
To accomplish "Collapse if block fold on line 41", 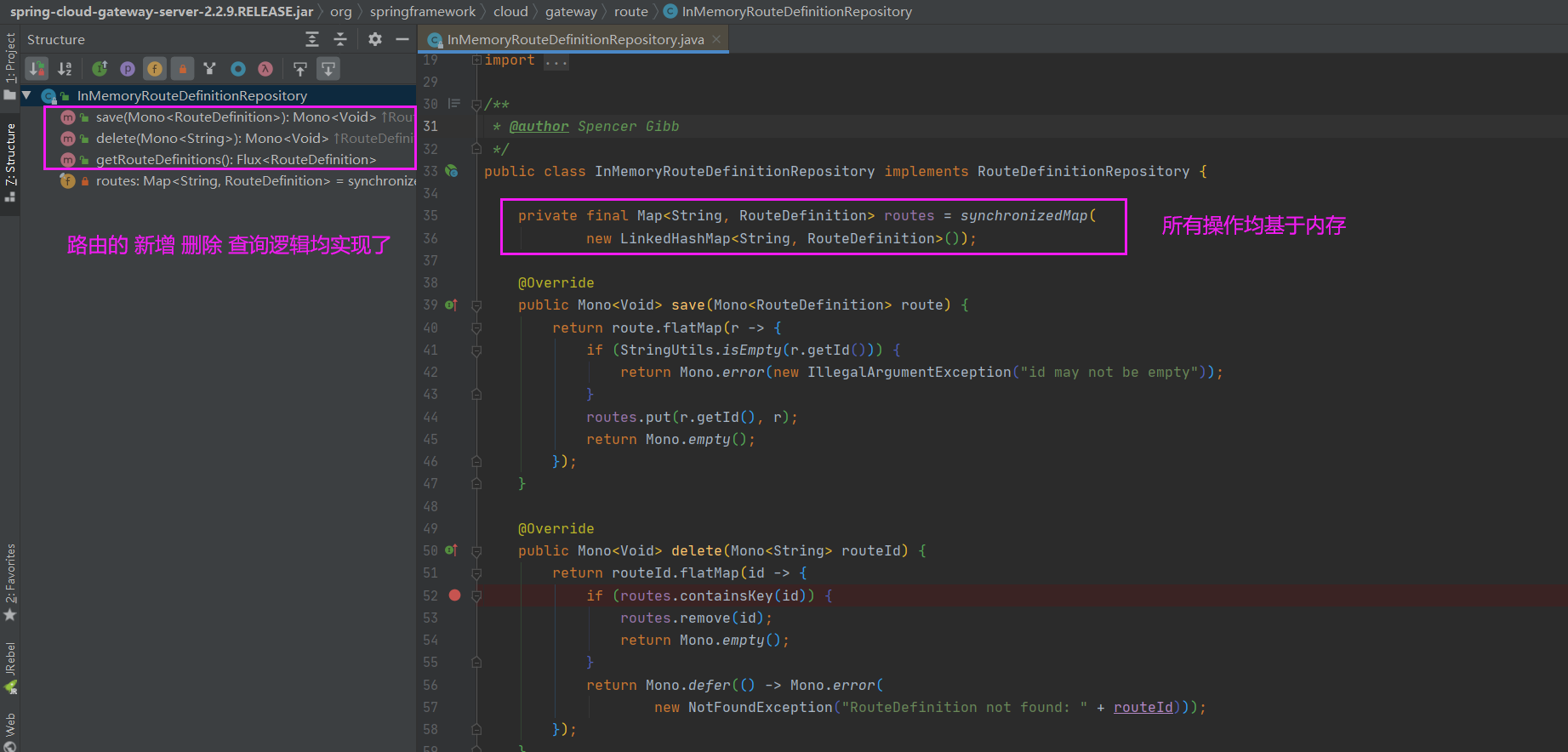I will pos(476,350).
